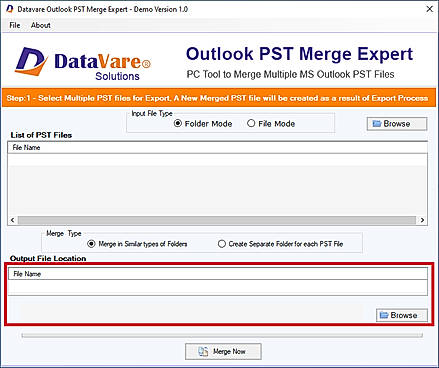
Task: Click the left arrow of PST list scrollbar
Action: (x=13, y=220)
